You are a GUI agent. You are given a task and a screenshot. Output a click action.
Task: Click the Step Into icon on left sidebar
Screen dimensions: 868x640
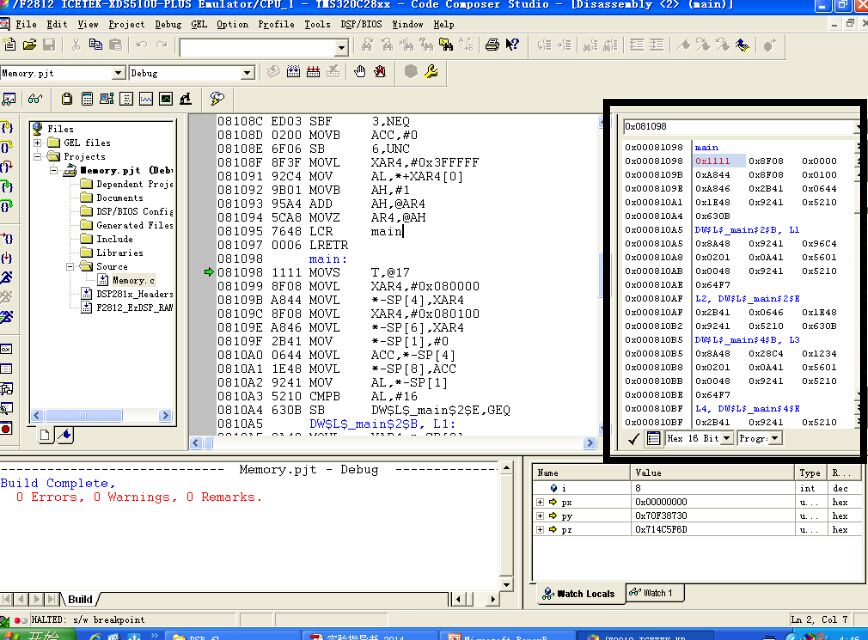tap(6, 128)
